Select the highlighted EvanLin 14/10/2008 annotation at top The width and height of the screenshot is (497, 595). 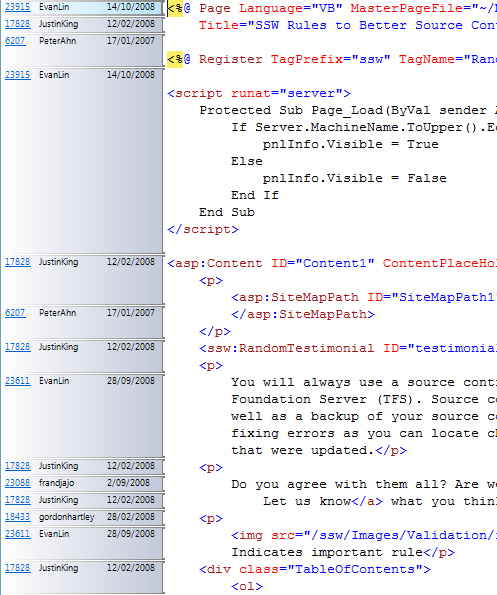[x=82, y=7]
